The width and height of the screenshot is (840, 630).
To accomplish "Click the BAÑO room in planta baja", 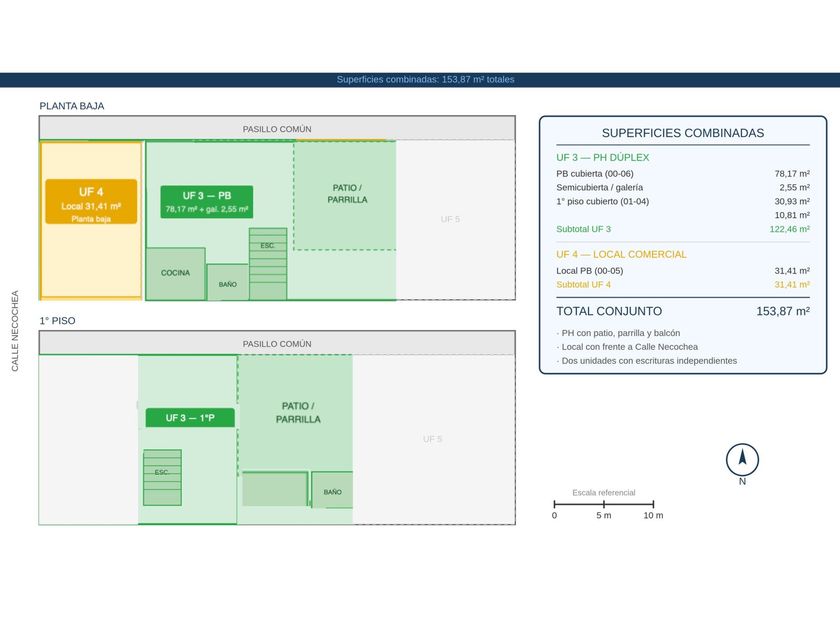I will [228, 282].
